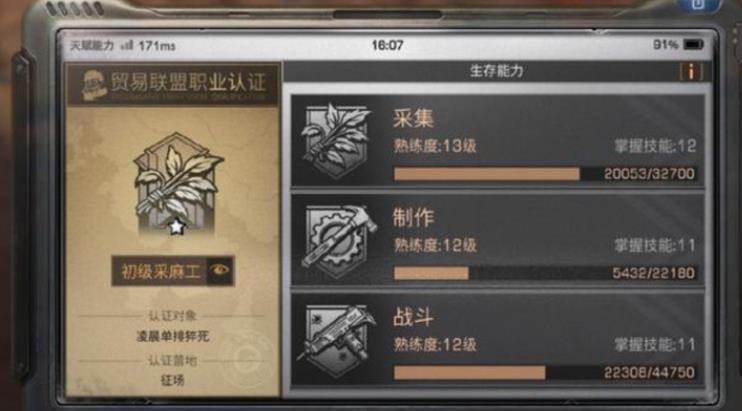Select the 生存能力 title tab

(496, 71)
